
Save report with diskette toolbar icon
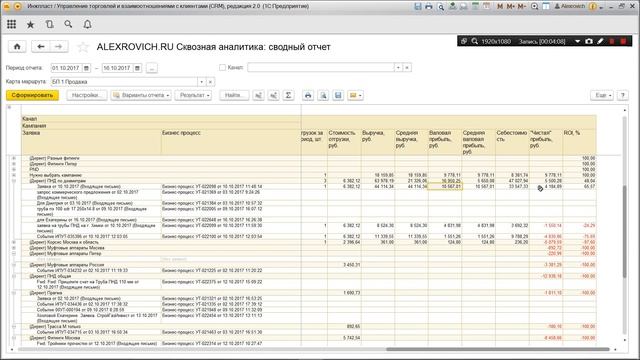(x=338, y=96)
